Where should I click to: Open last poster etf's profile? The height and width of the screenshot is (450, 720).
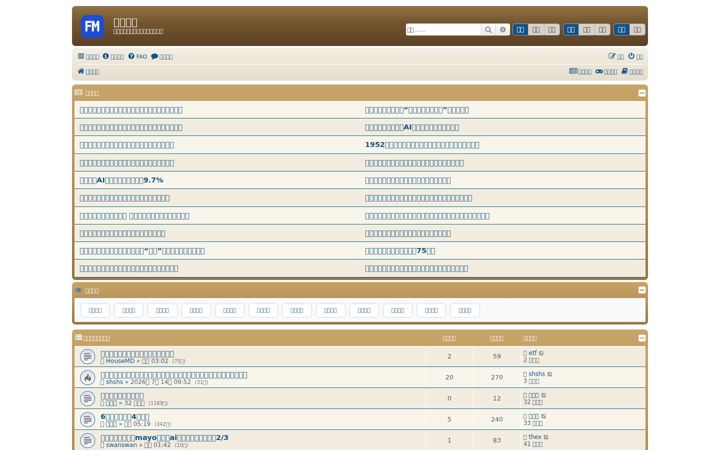click(532, 353)
